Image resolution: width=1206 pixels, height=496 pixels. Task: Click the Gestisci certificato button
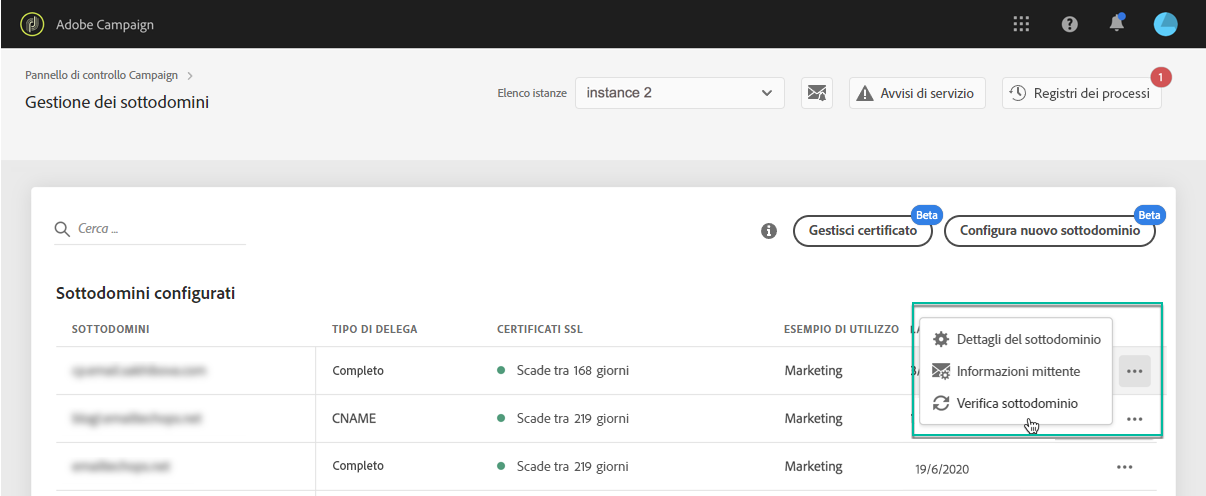(862, 231)
